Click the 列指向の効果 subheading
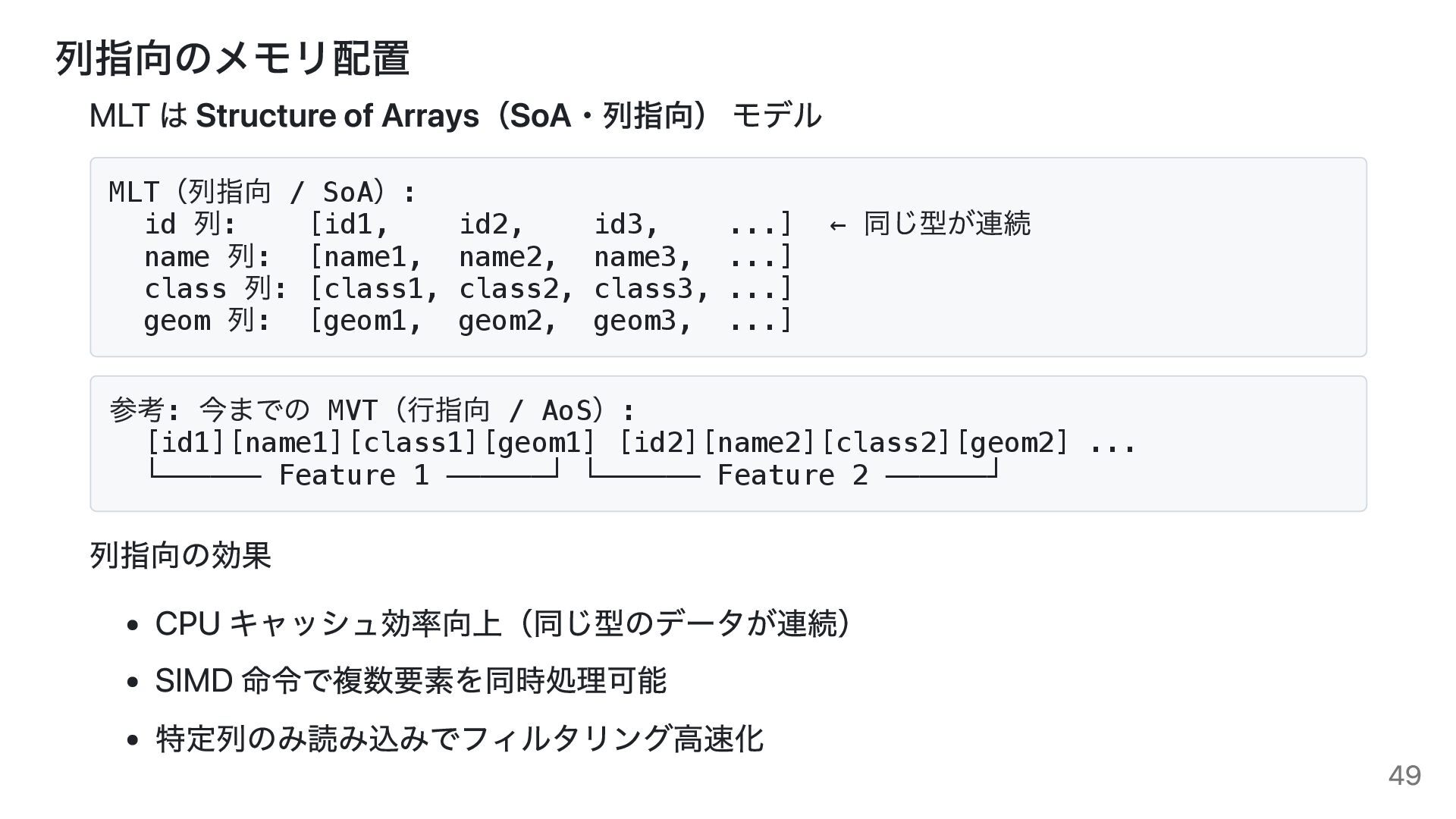 (180, 555)
